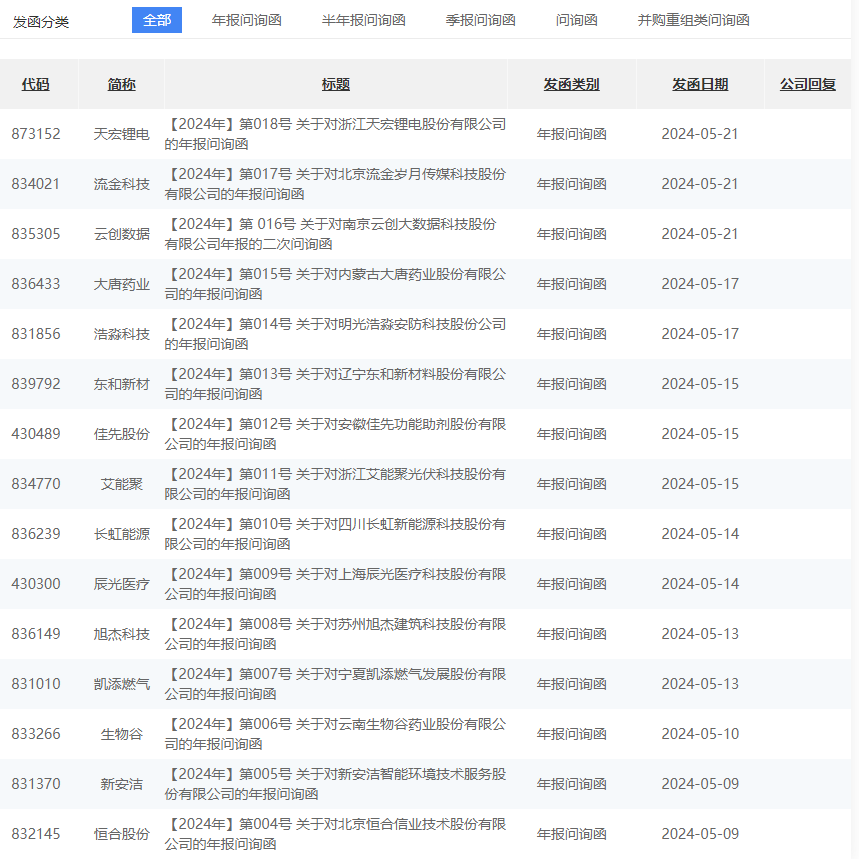Select the 全部 filter tab
The image size is (859, 859).
click(x=157, y=20)
